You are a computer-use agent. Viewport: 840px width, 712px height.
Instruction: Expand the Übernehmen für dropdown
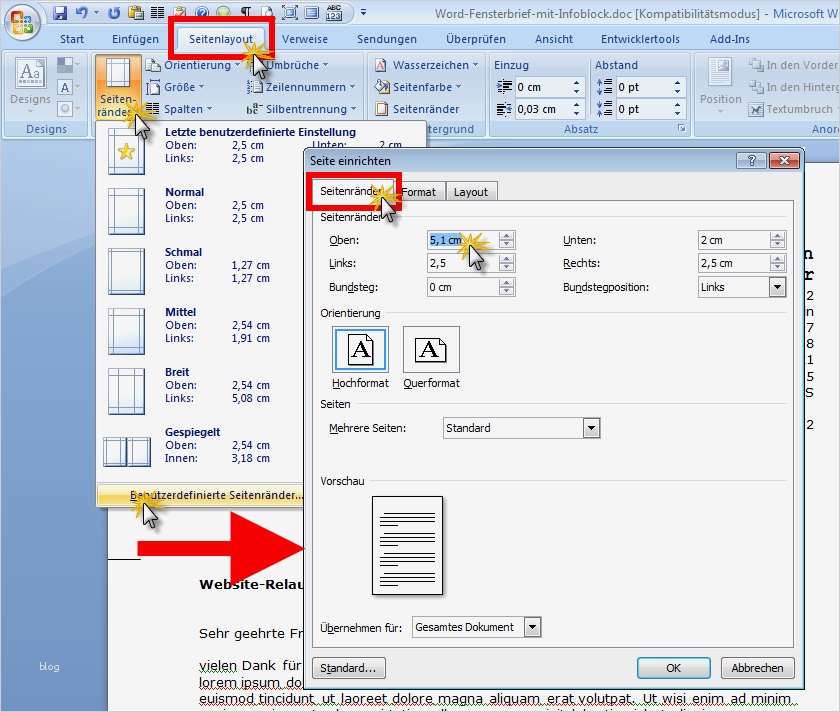point(532,627)
